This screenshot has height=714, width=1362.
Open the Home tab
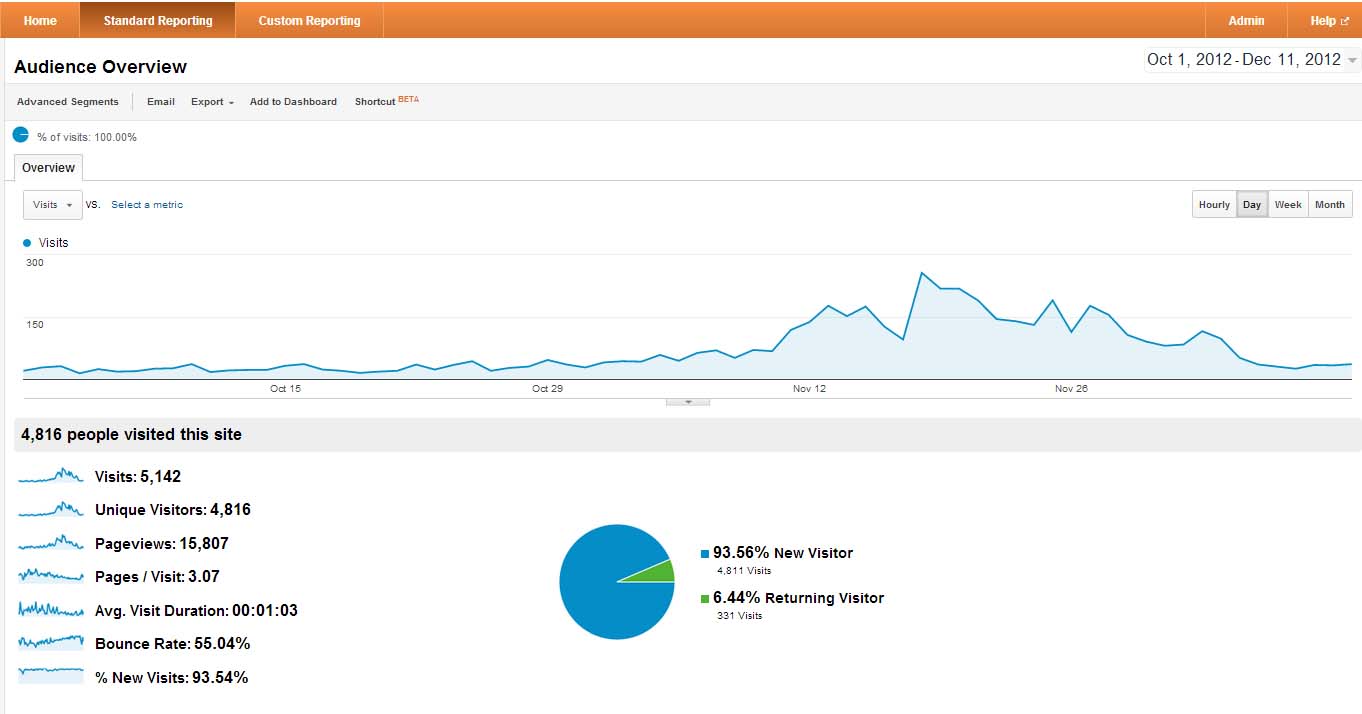(40, 20)
